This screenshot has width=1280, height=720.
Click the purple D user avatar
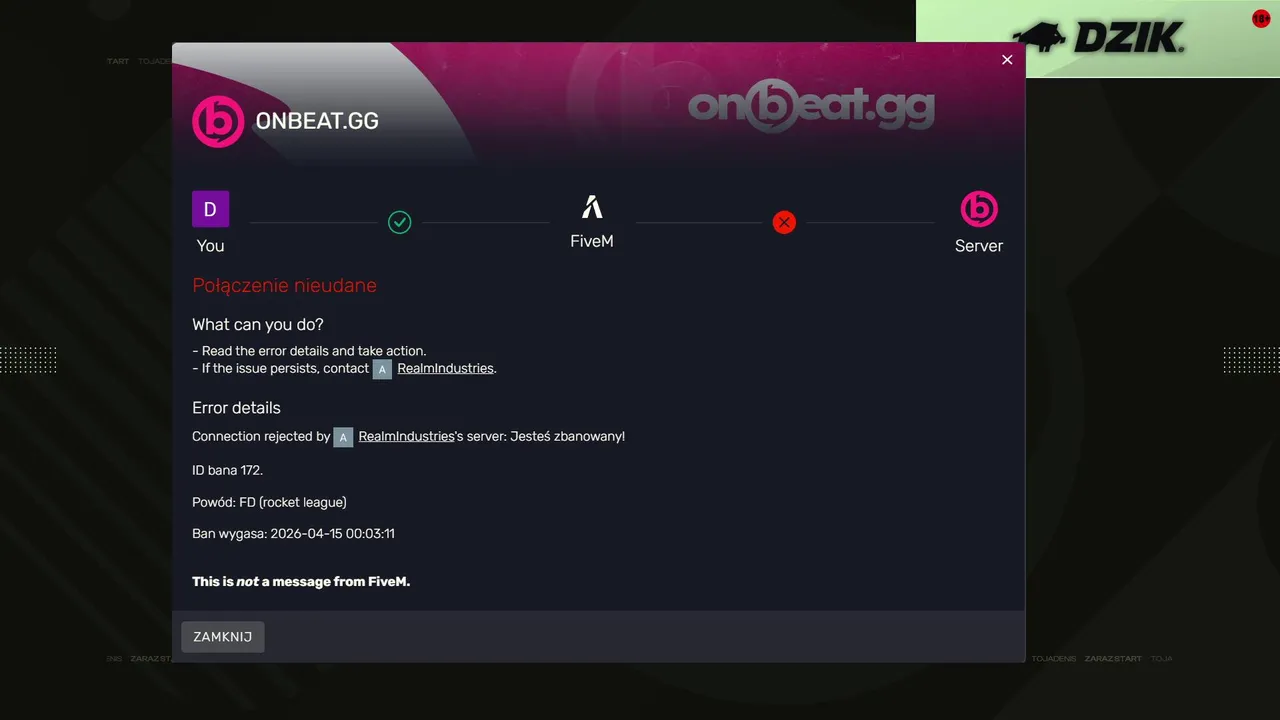click(211, 209)
